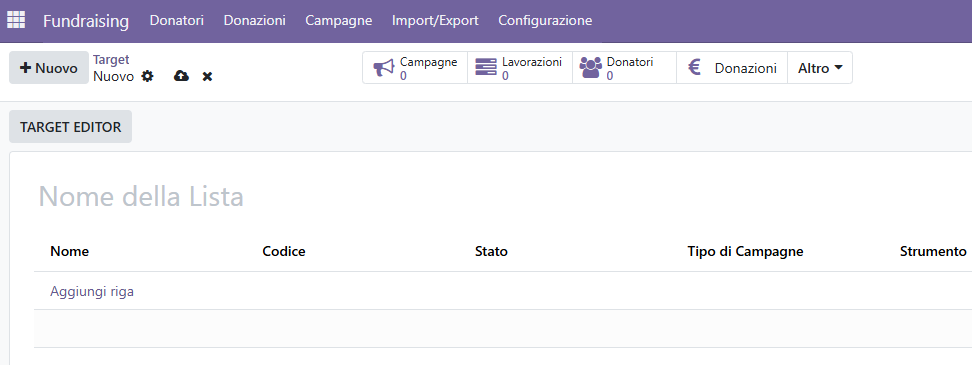Go back to Target breadcrumb

tap(111, 59)
